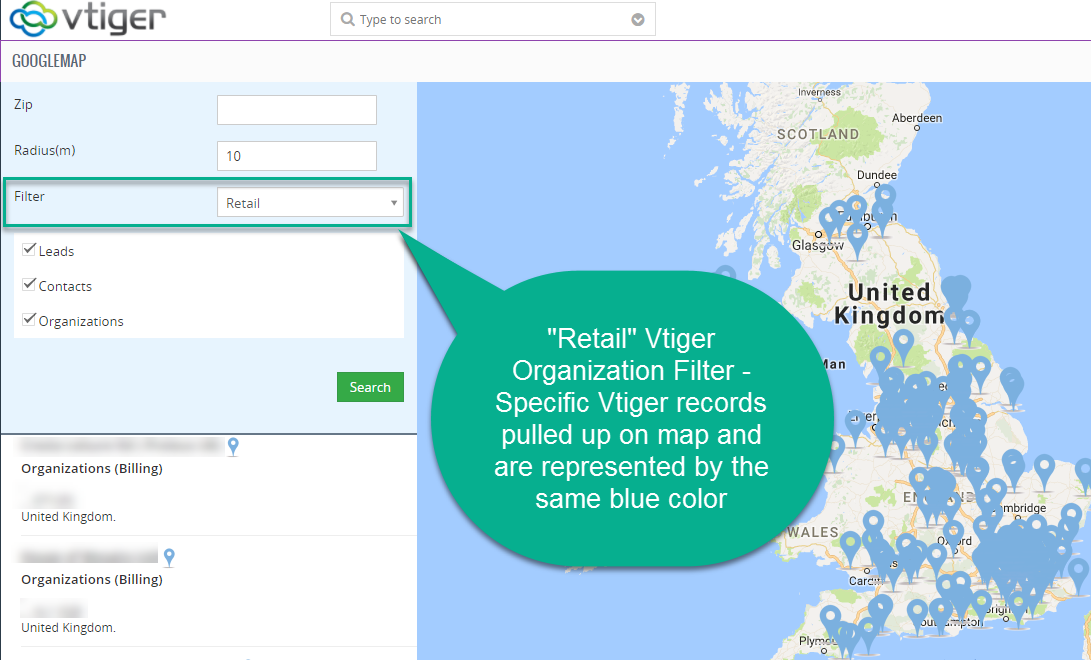This screenshot has height=660, width=1091.
Task: Open first Organizations (Billing) result
Action: [x=92, y=468]
